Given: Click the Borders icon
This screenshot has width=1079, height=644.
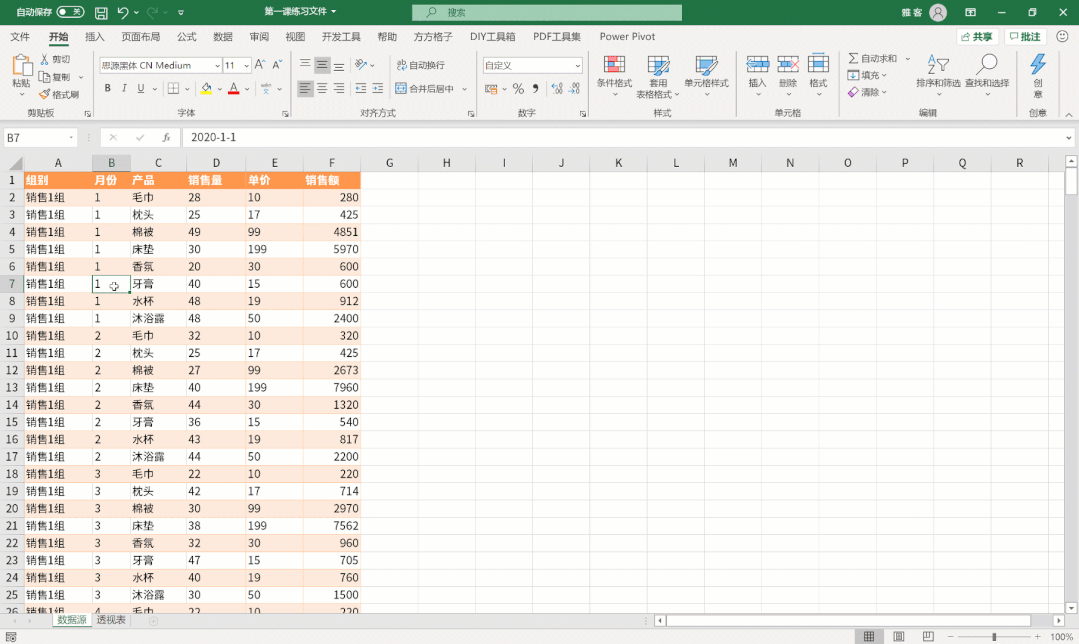Looking at the screenshot, I should (173, 88).
